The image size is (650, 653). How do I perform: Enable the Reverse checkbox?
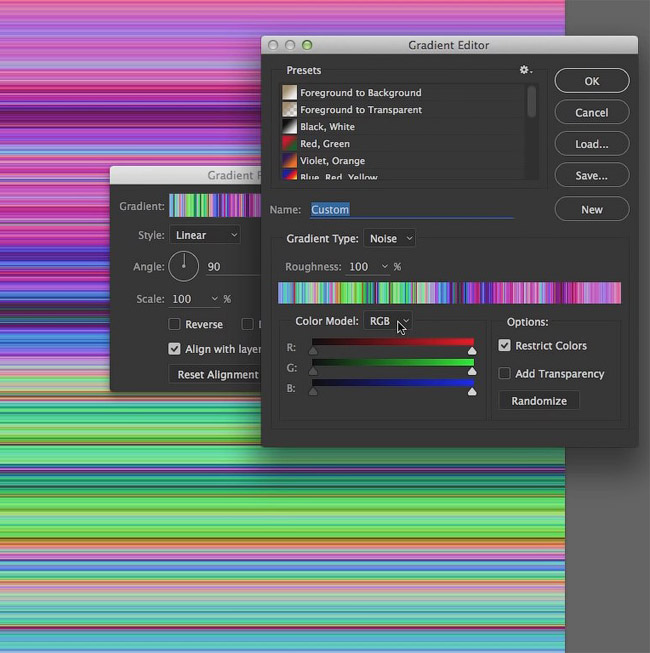[x=174, y=324]
